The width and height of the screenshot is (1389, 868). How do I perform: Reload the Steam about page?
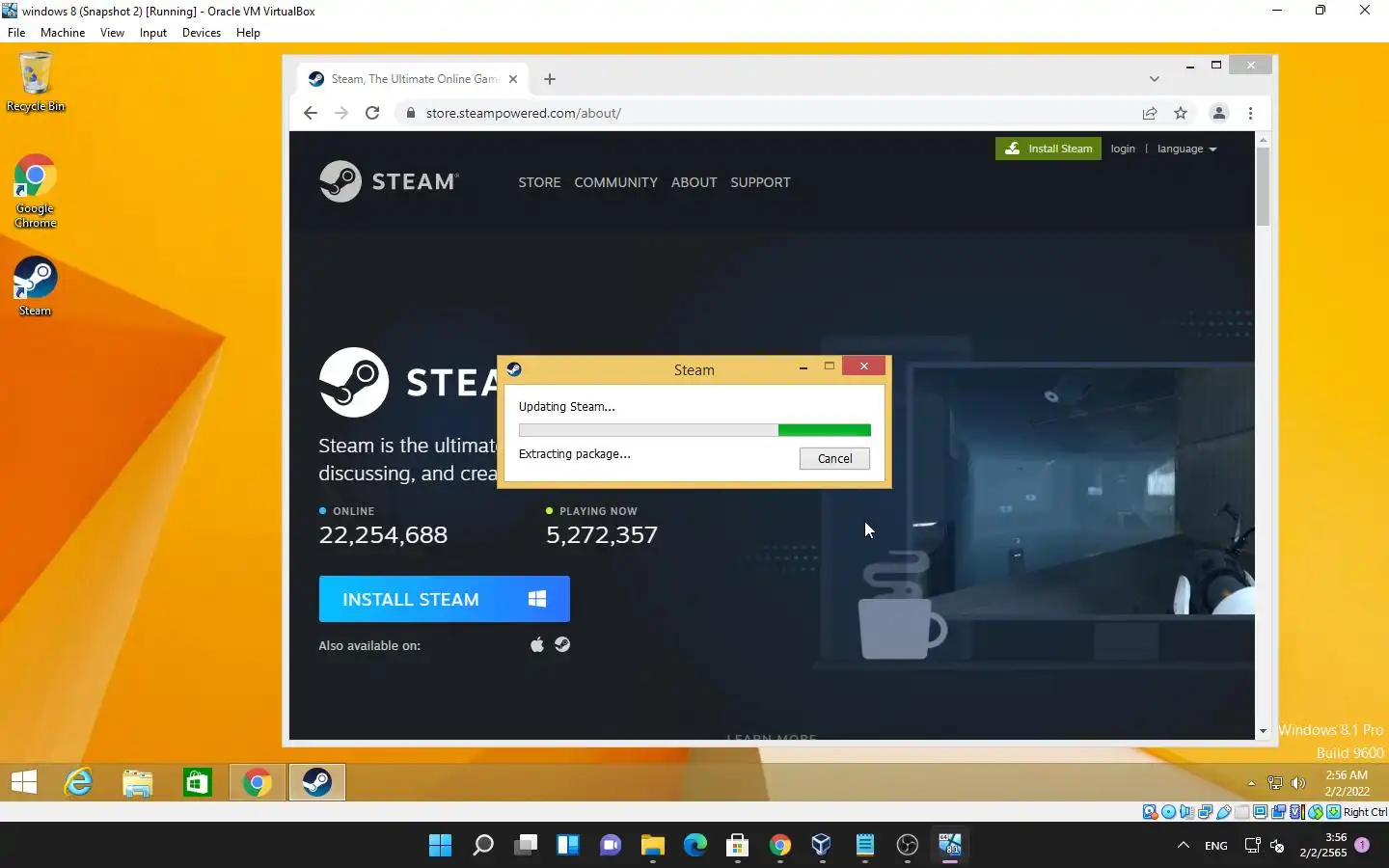(x=372, y=113)
